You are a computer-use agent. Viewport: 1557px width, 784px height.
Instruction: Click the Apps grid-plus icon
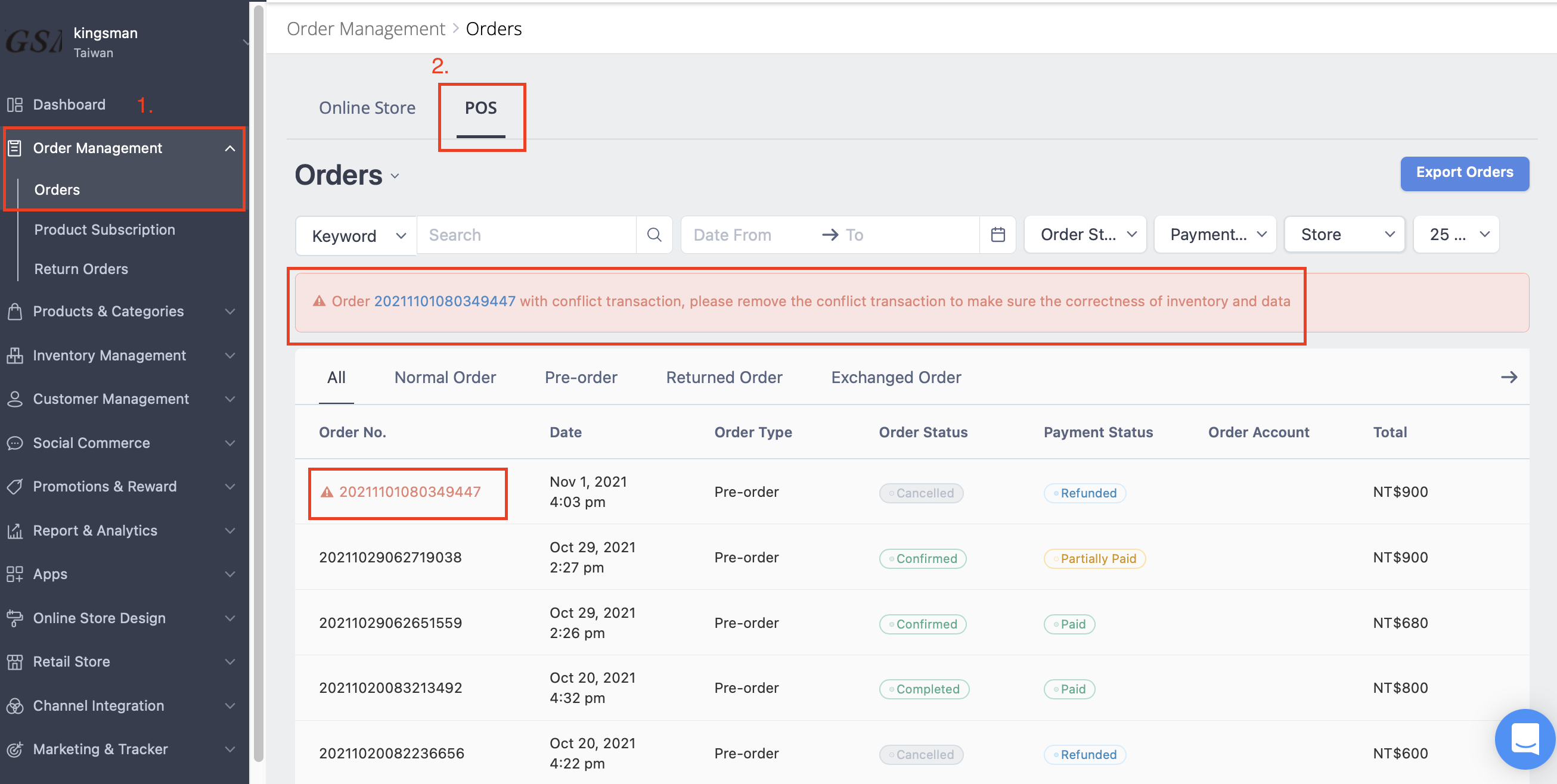pos(14,574)
